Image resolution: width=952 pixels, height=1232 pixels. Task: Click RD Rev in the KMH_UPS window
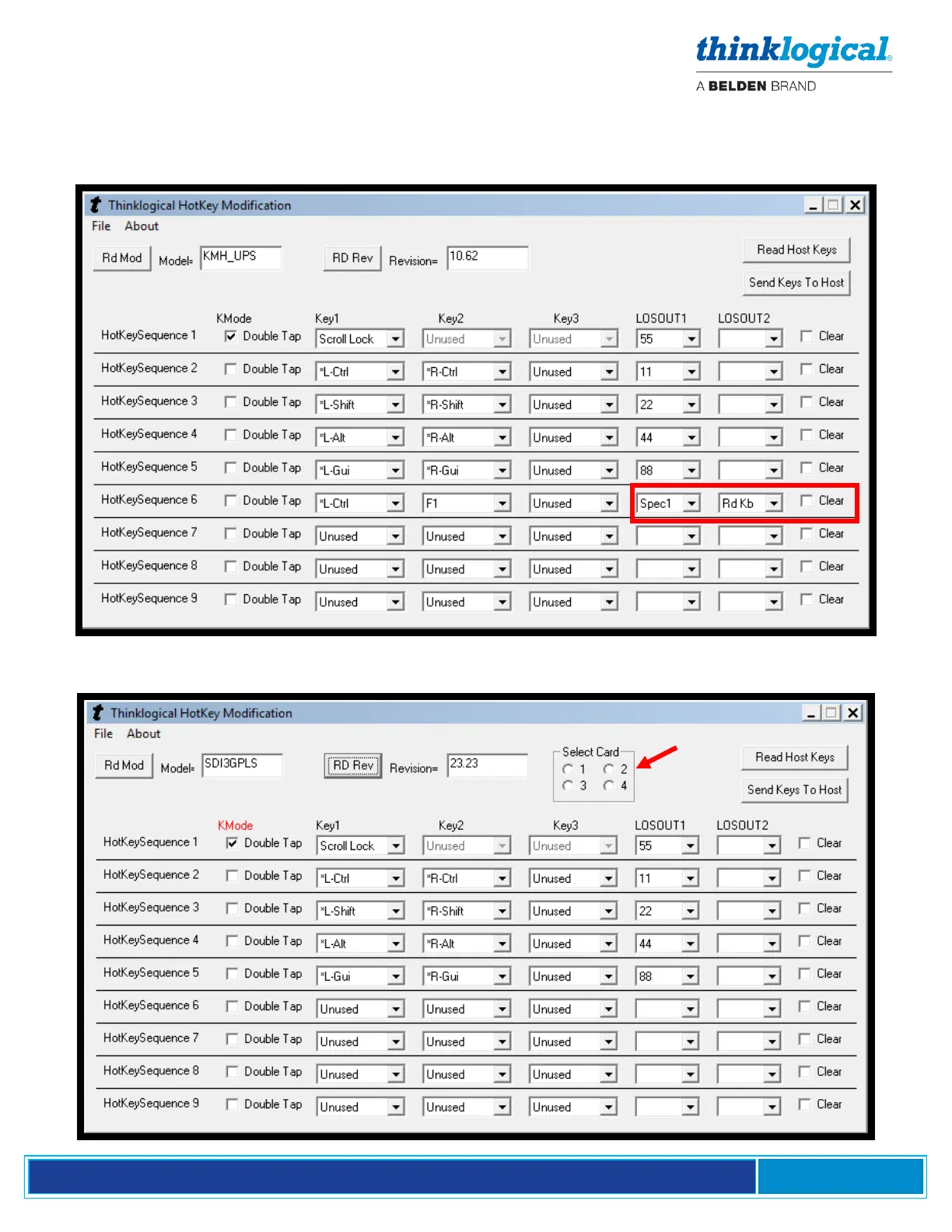click(x=352, y=258)
